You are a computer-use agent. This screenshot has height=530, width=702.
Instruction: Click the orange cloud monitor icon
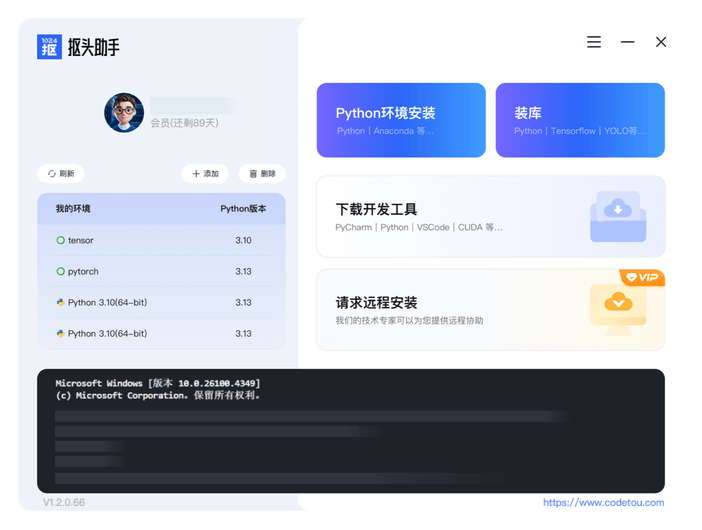[618, 310]
